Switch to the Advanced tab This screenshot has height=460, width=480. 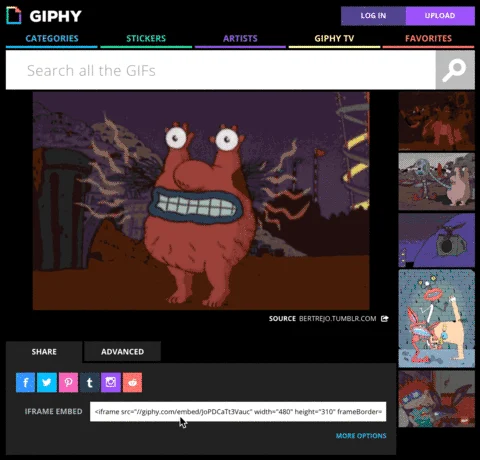point(122,352)
